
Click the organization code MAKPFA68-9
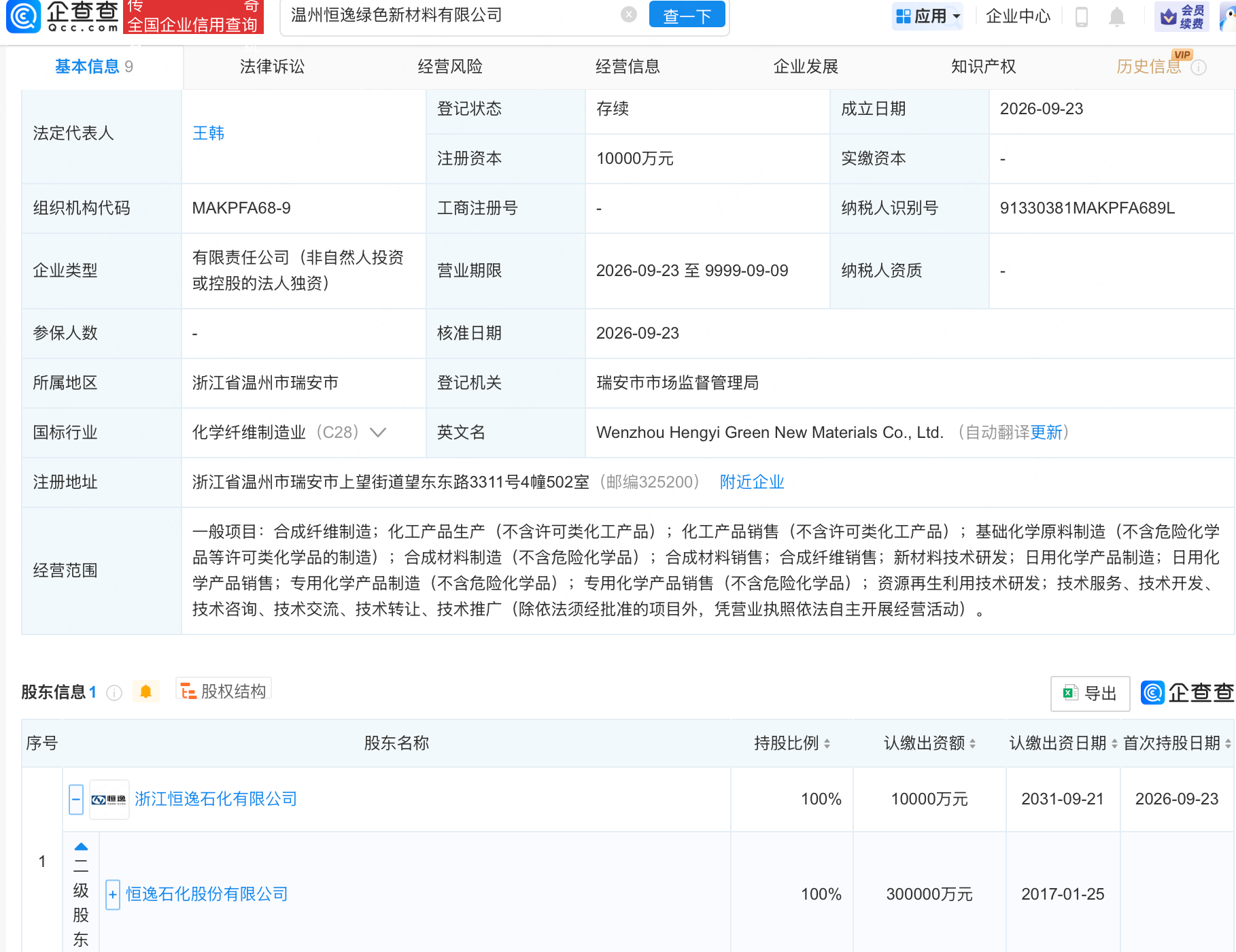pos(241,208)
